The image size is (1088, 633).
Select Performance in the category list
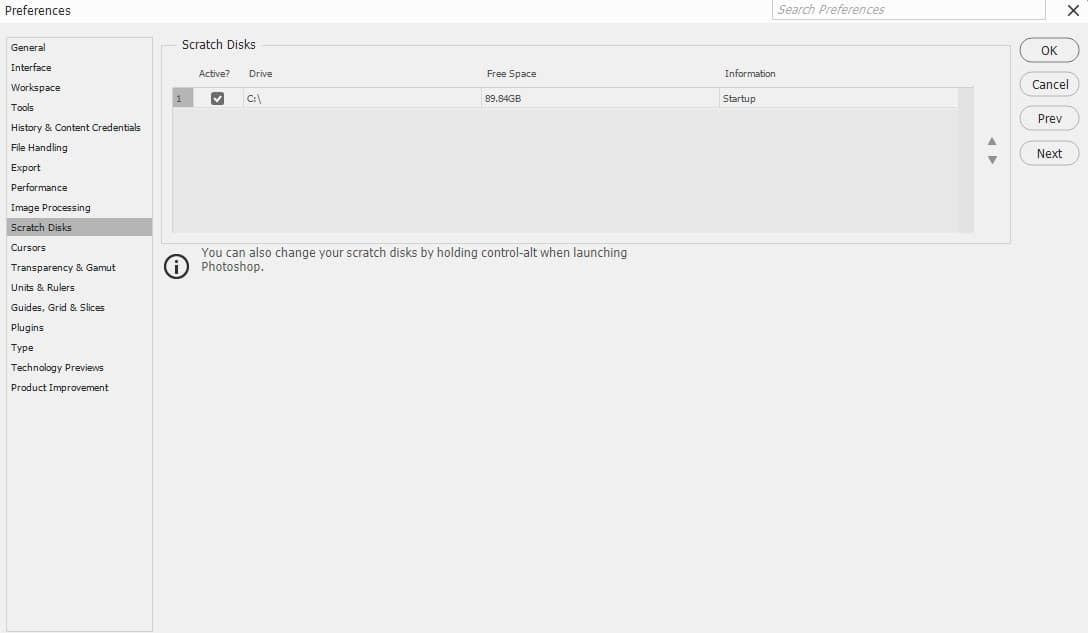coord(39,187)
